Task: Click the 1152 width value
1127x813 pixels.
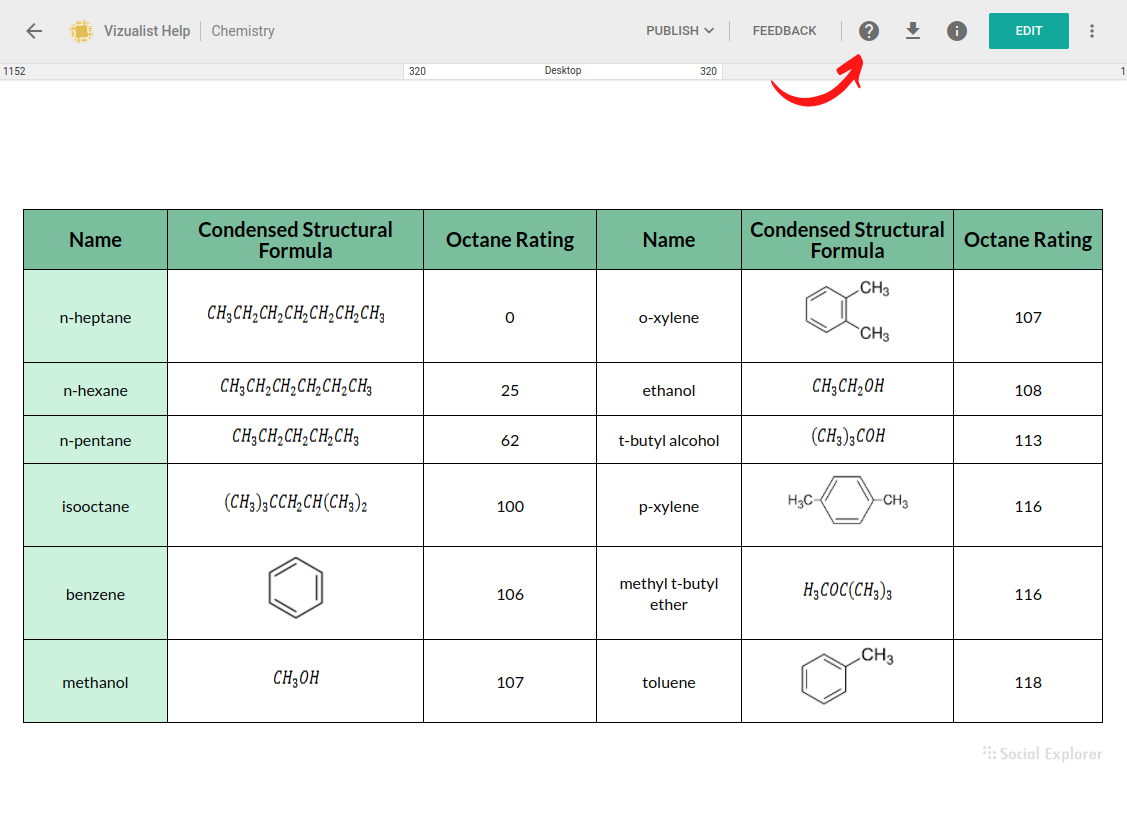Action: (x=14, y=71)
